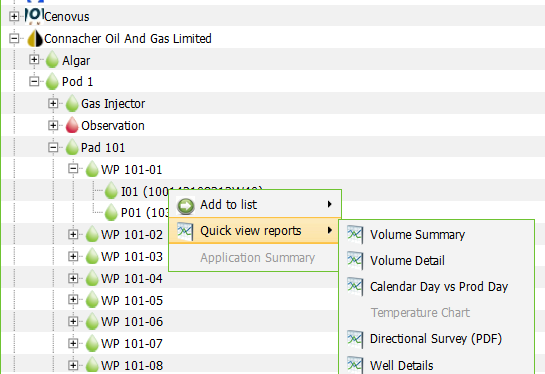
Task: Click the red droplet icon beside Observation
Action: pos(72,125)
